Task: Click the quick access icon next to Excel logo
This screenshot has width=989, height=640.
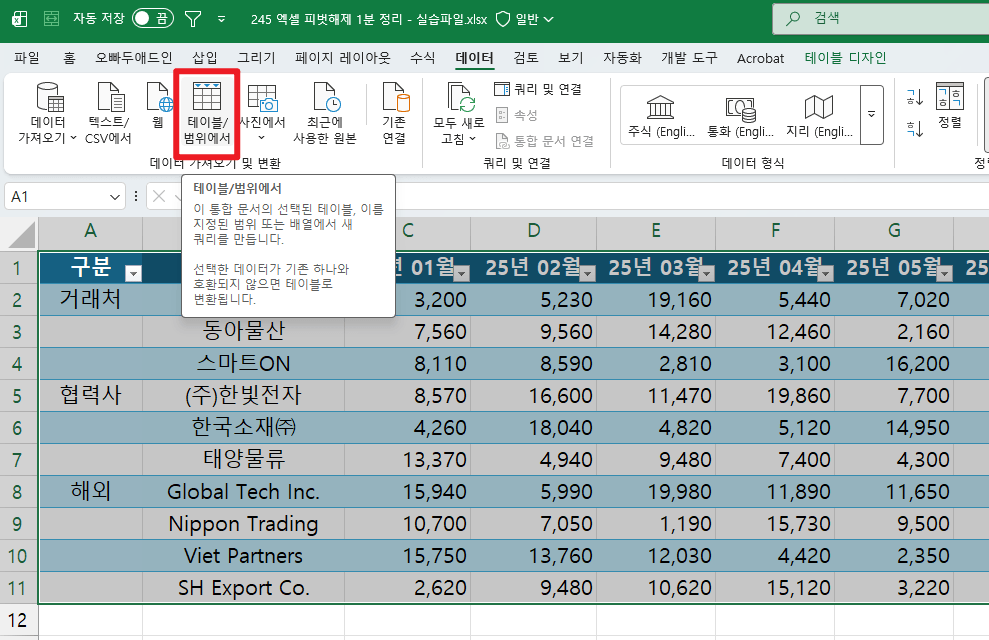Action: click(51, 19)
